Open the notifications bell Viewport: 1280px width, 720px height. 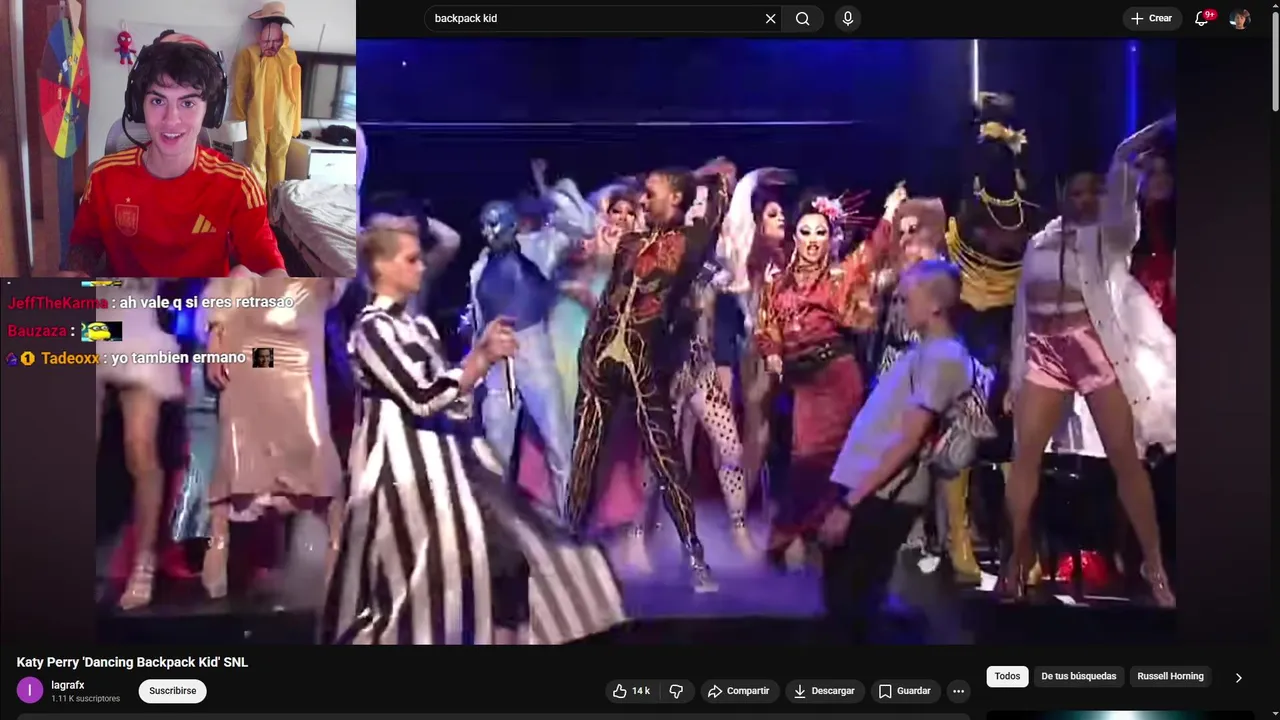click(1203, 19)
